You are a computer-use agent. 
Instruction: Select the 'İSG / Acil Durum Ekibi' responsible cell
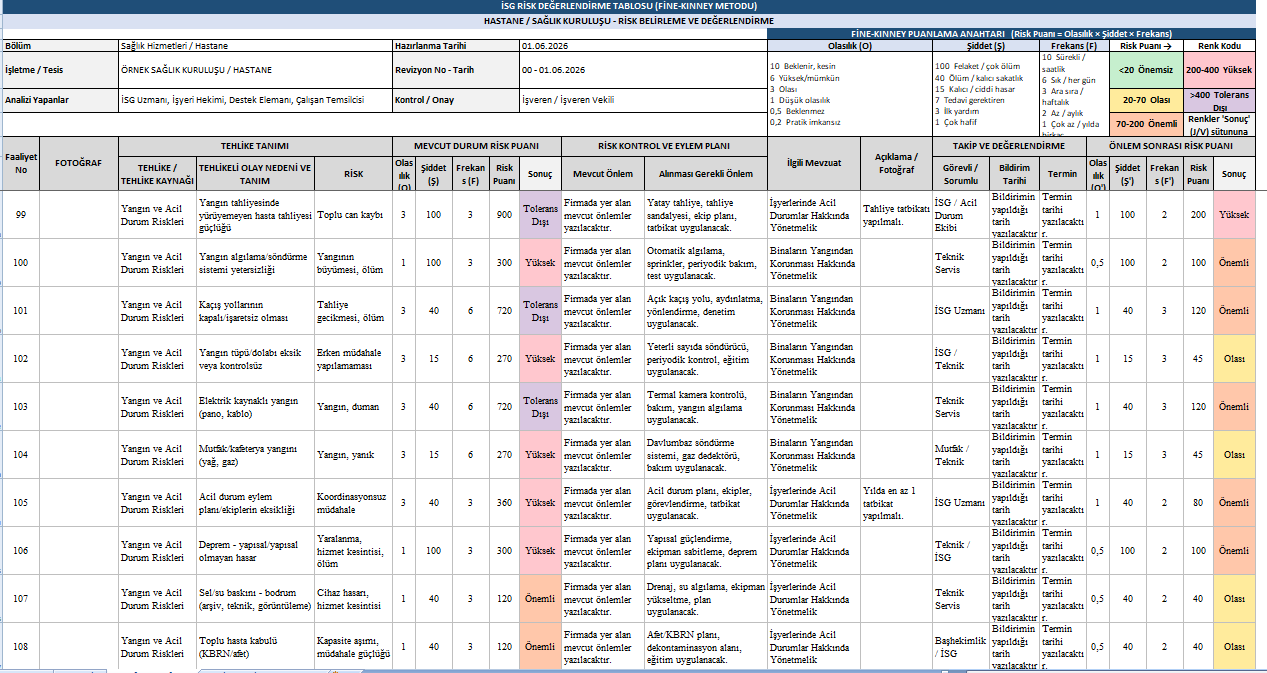960,214
